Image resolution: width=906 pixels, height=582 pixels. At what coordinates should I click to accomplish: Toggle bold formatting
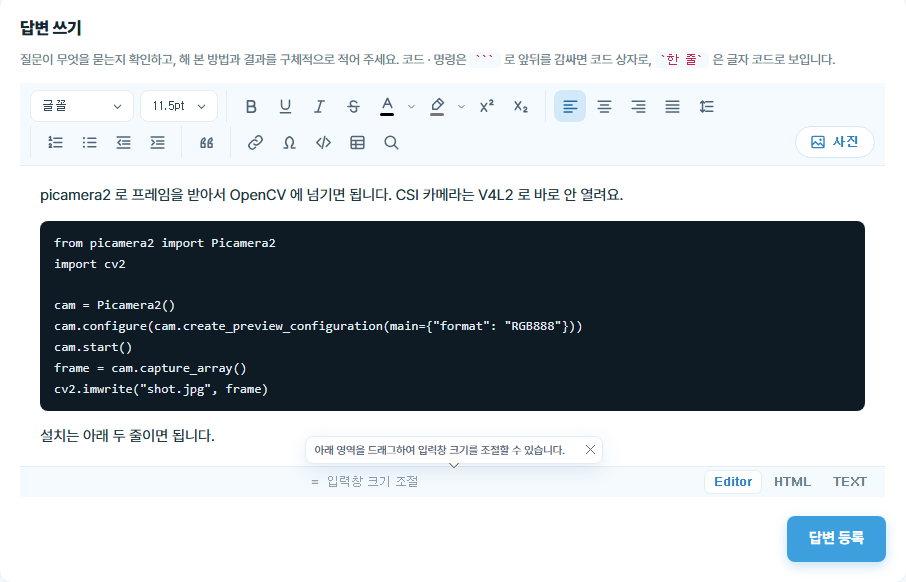tap(251, 106)
